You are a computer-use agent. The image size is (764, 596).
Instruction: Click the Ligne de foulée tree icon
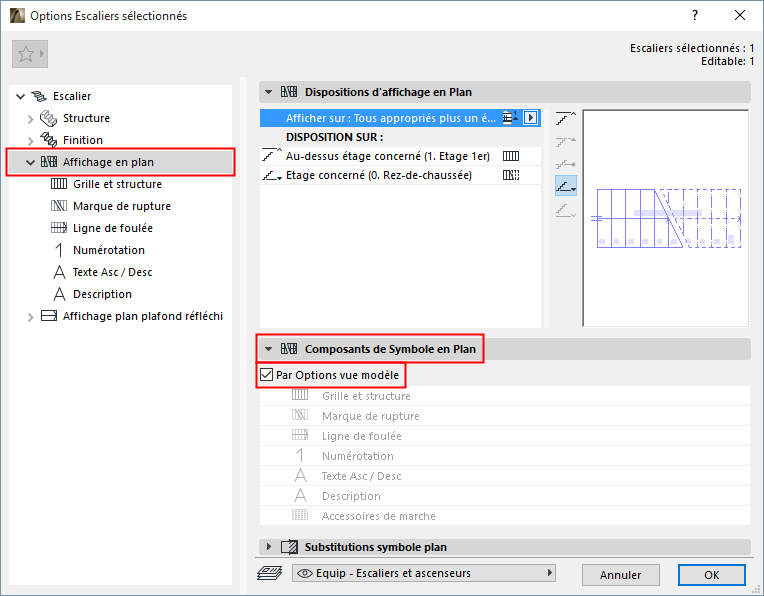[x=59, y=228]
